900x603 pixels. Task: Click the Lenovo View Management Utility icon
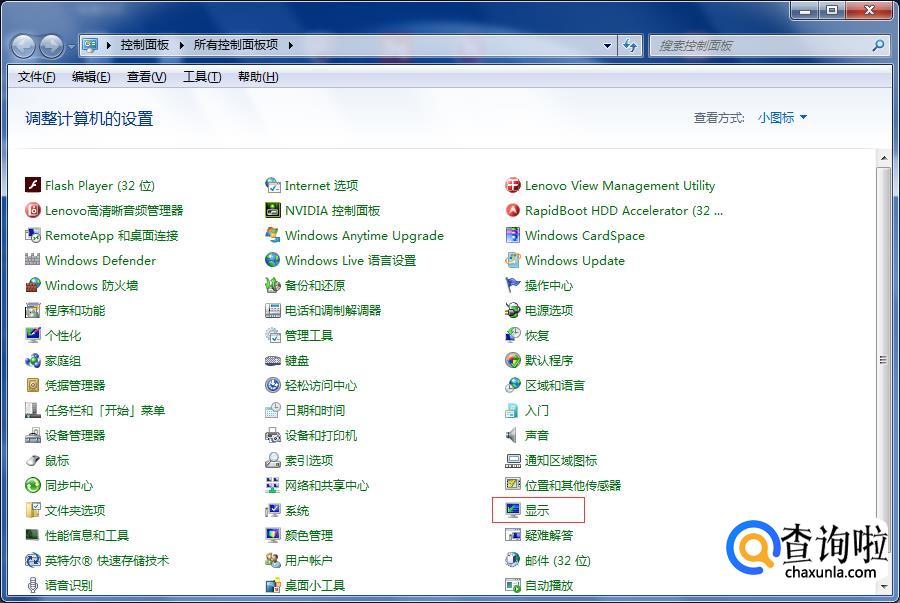click(513, 185)
